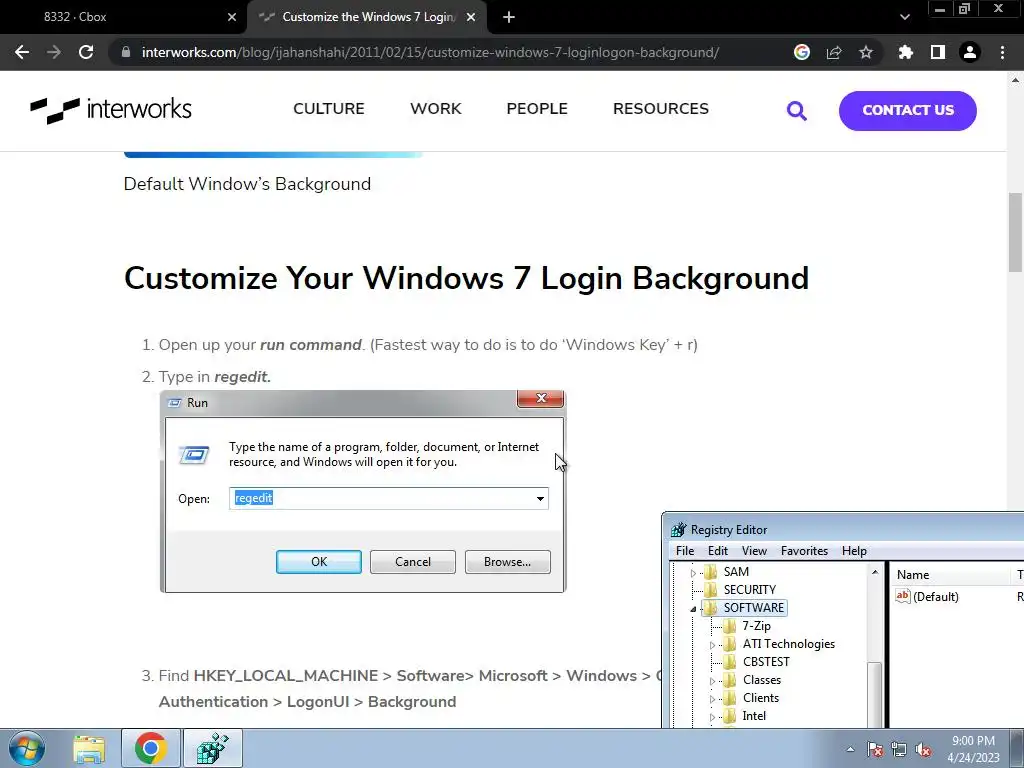Click the interworks logo
The width and height of the screenshot is (1024, 768).
coord(111,109)
